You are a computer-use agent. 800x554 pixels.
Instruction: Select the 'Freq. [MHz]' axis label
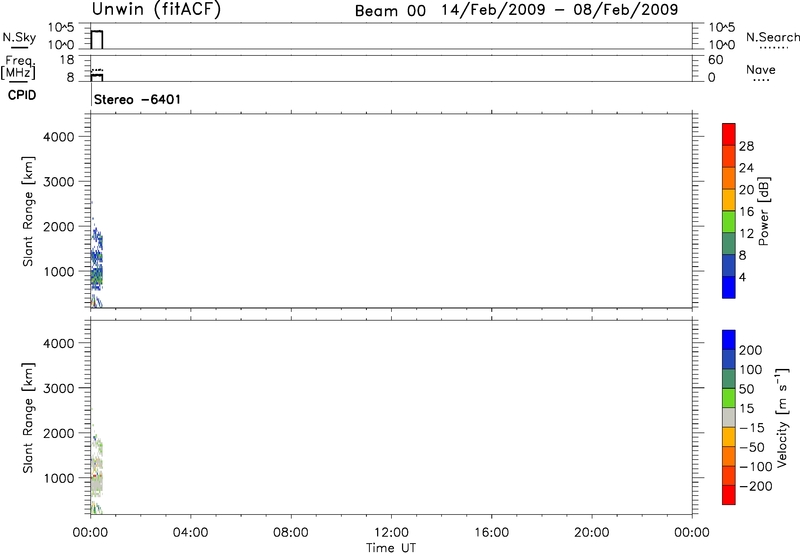(18, 67)
